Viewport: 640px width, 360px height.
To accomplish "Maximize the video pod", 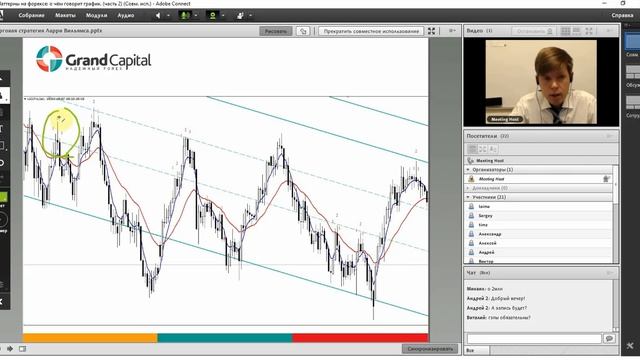I will pyautogui.click(x=589, y=31).
